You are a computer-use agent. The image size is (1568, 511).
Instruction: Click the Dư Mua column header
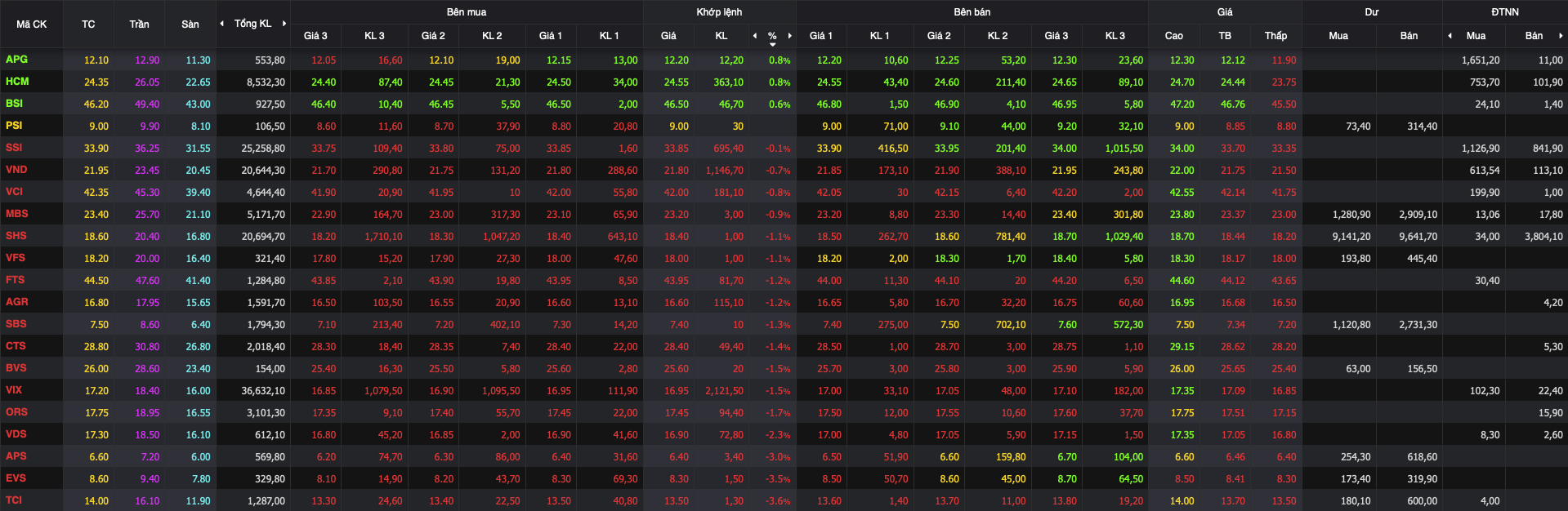(1338, 36)
